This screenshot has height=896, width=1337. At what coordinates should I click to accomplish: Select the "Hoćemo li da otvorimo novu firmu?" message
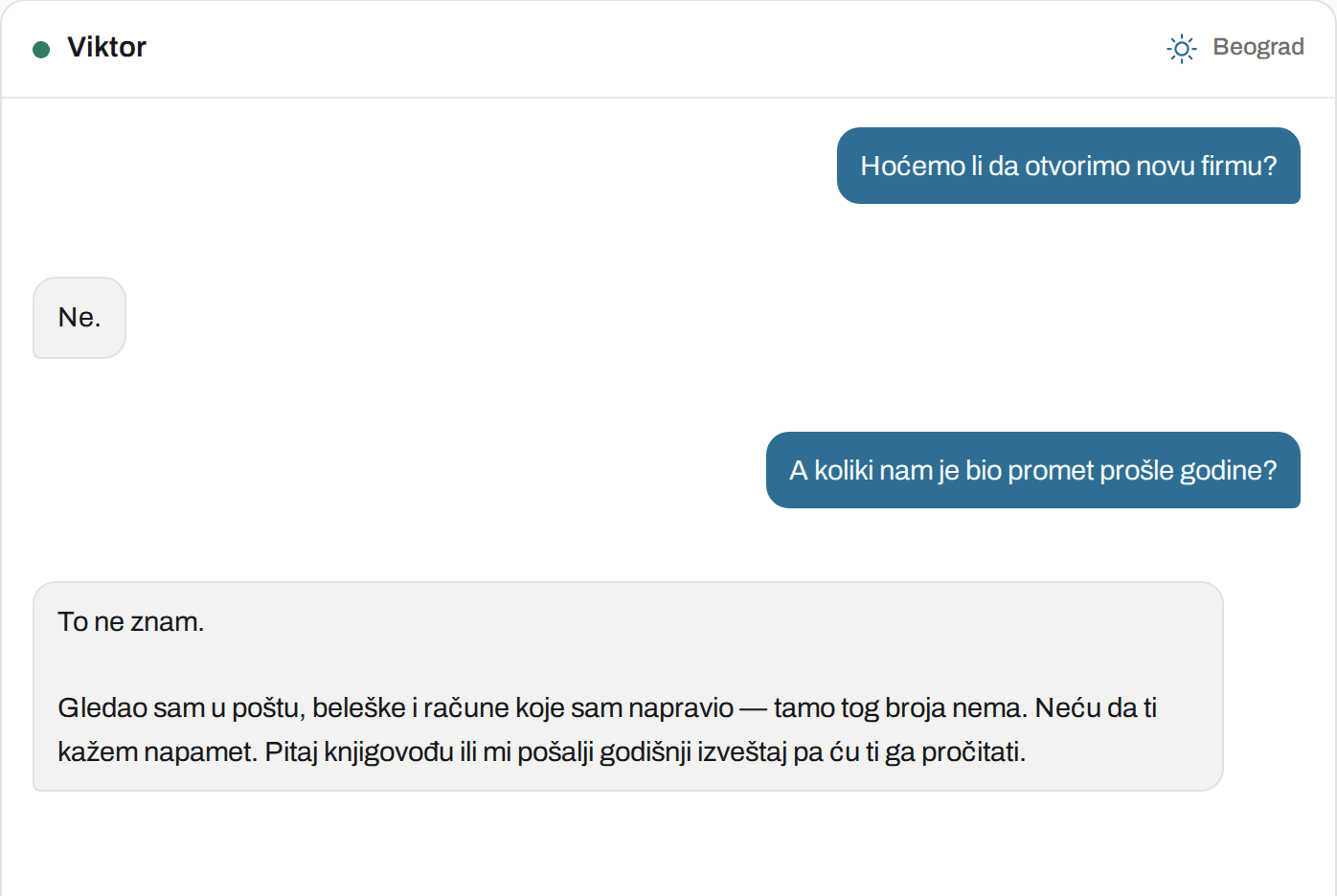[x=1069, y=166]
